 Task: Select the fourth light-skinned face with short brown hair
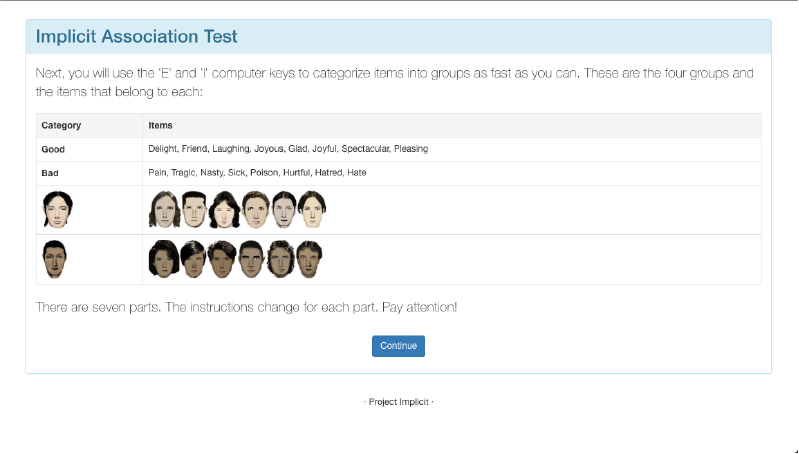255,210
